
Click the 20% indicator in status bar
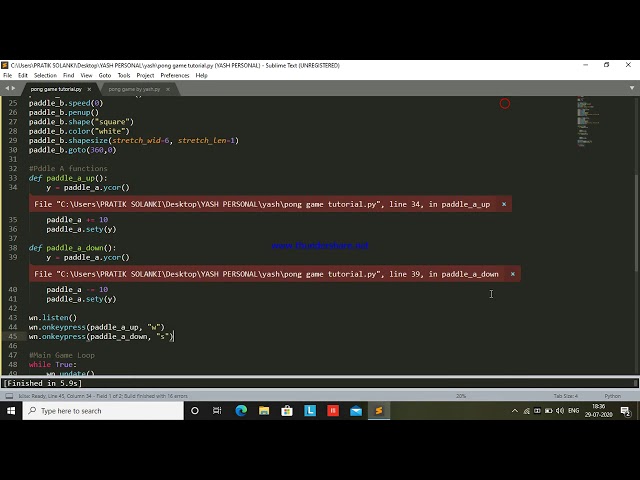461,396
